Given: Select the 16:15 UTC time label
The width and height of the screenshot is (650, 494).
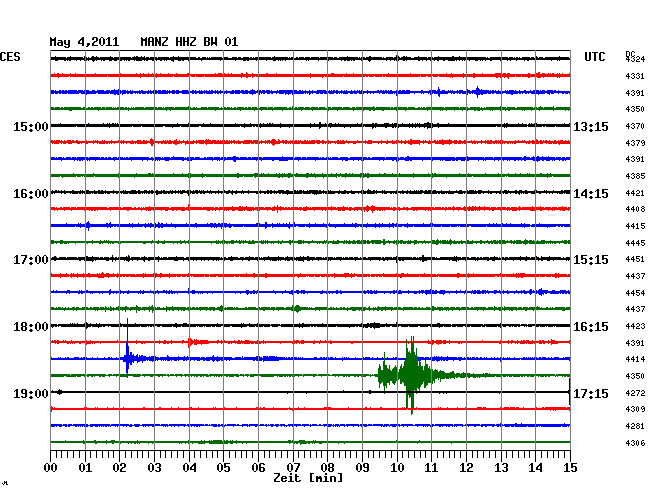Looking at the screenshot, I should [x=590, y=327].
